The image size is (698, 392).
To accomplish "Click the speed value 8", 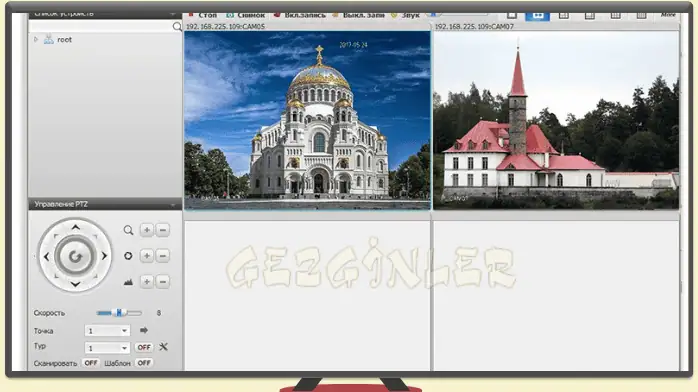I will pos(158,313).
